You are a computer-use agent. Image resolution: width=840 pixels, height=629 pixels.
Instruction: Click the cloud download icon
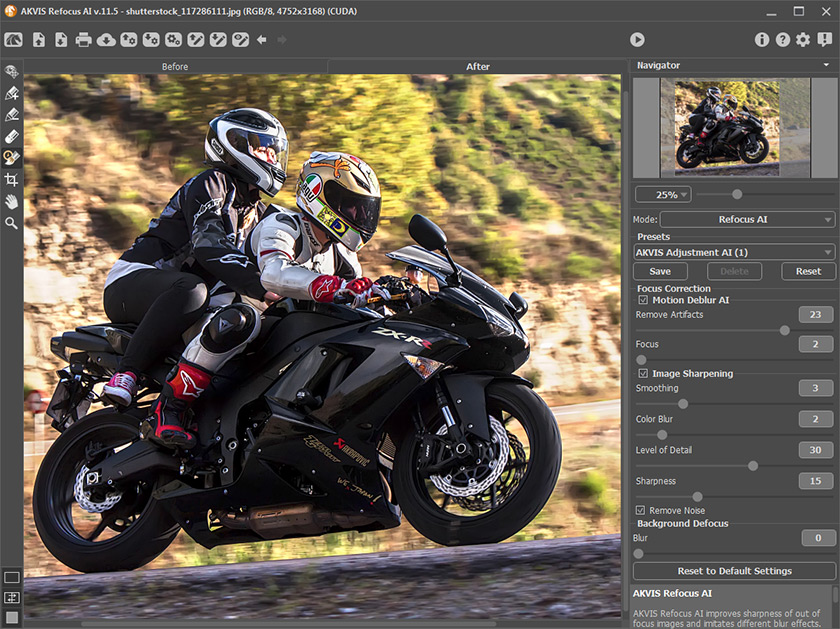[106, 40]
